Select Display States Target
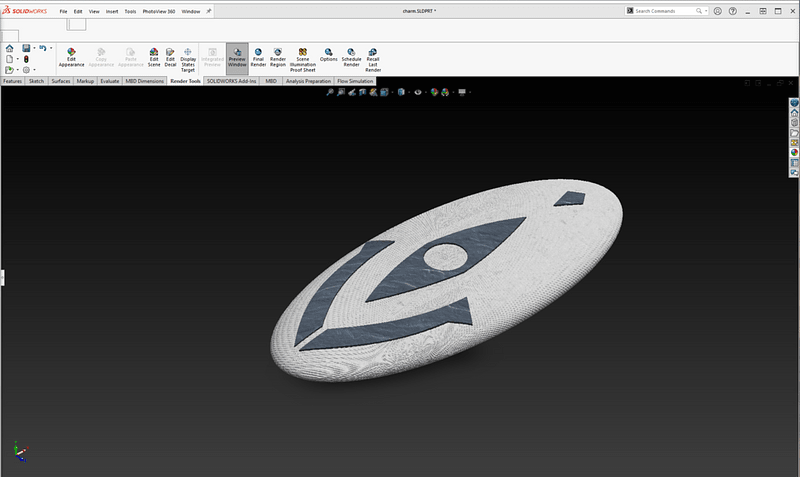The height and width of the screenshot is (477, 800). point(188,60)
